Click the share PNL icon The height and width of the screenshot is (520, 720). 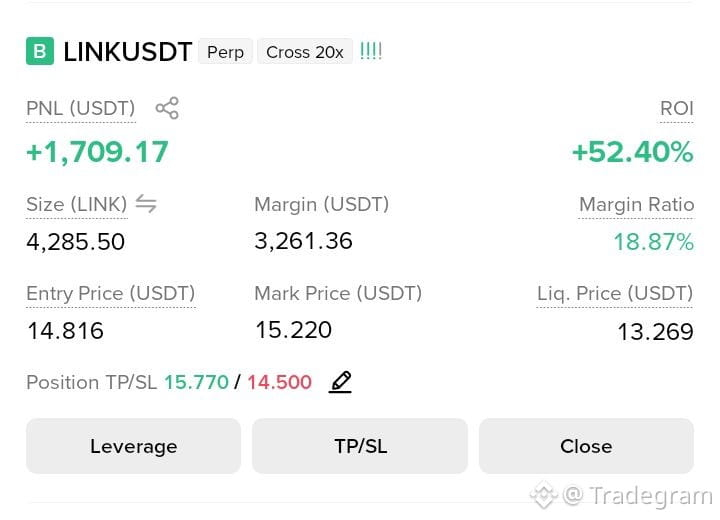tap(167, 108)
